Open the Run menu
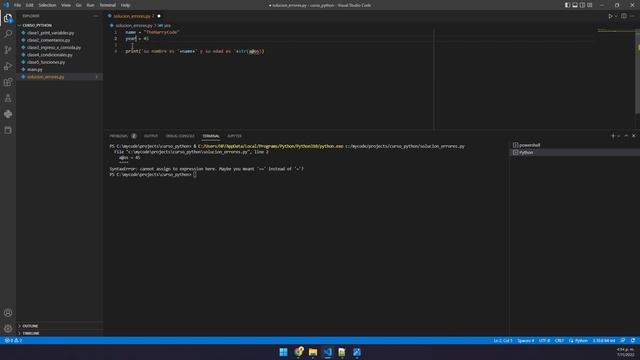 (x=90, y=5)
